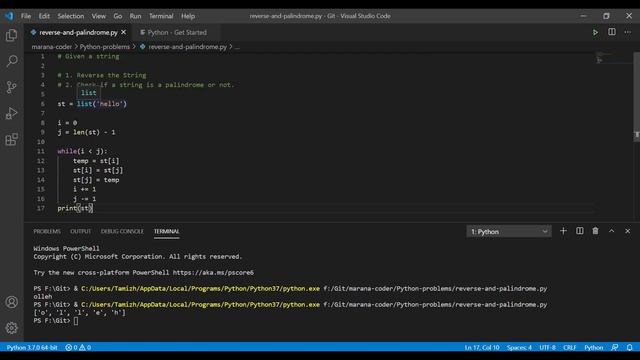The height and width of the screenshot is (360, 640).
Task: Split the editor to the right
Action: tap(611, 32)
